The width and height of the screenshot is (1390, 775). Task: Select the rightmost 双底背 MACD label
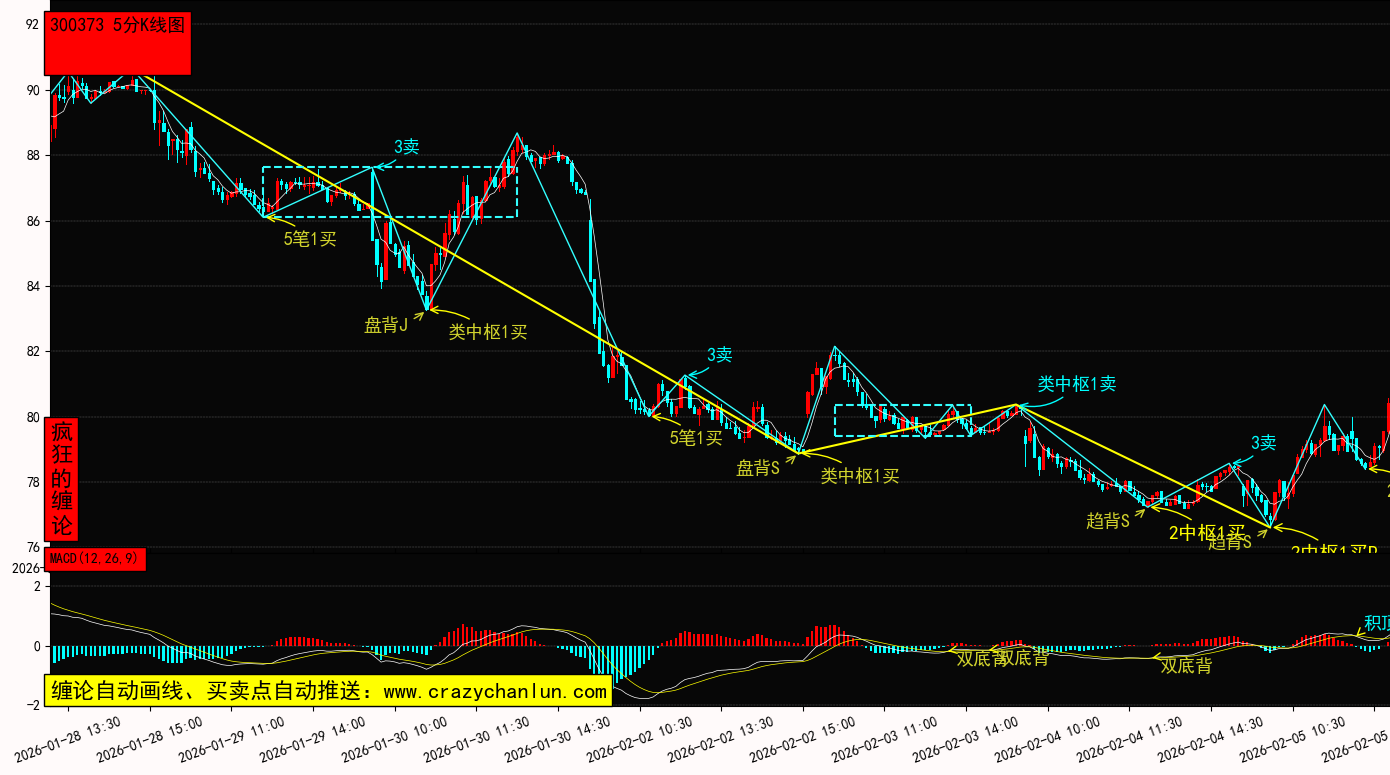1186,665
